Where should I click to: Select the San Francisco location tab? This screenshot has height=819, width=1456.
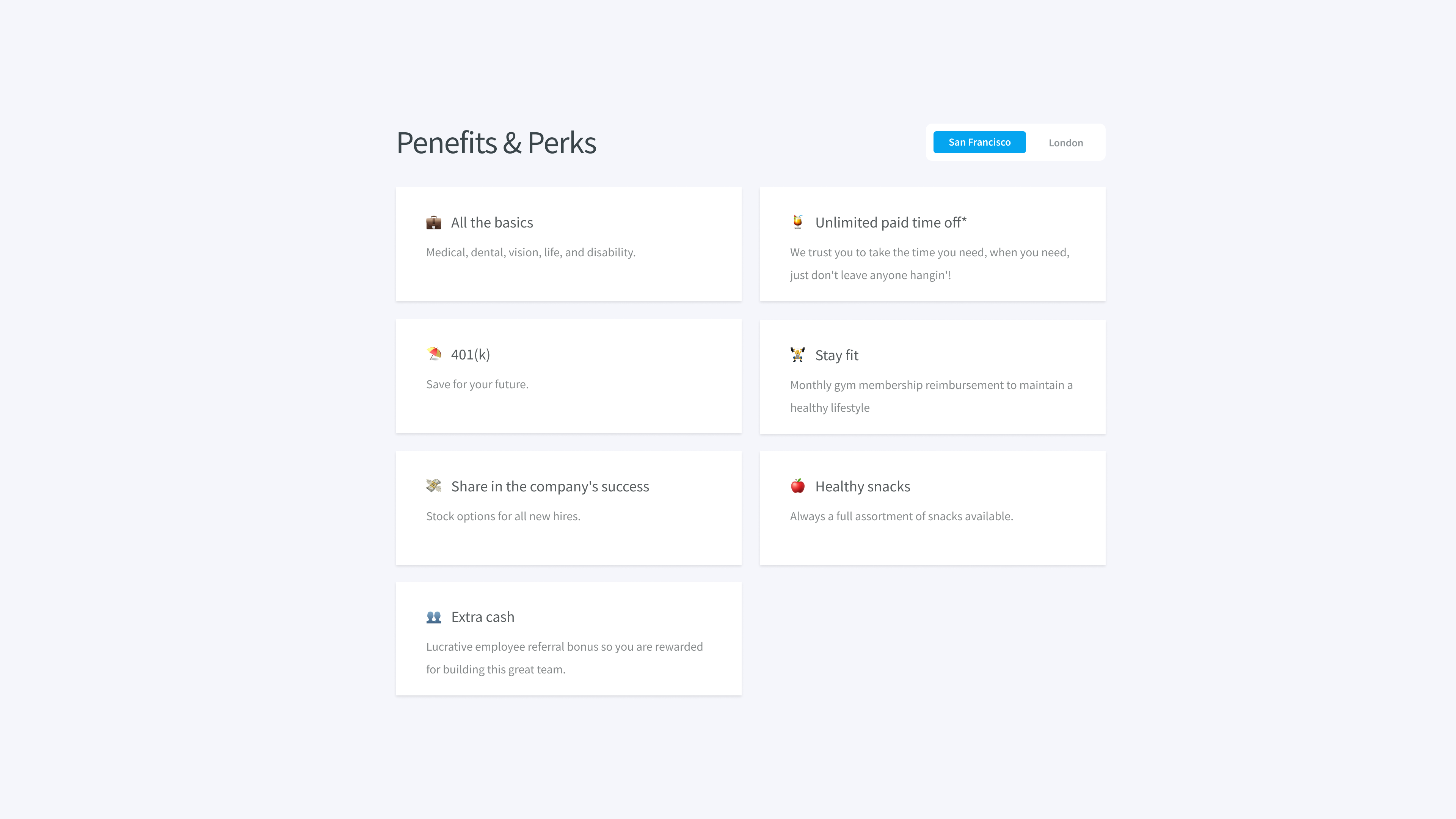pos(979,143)
